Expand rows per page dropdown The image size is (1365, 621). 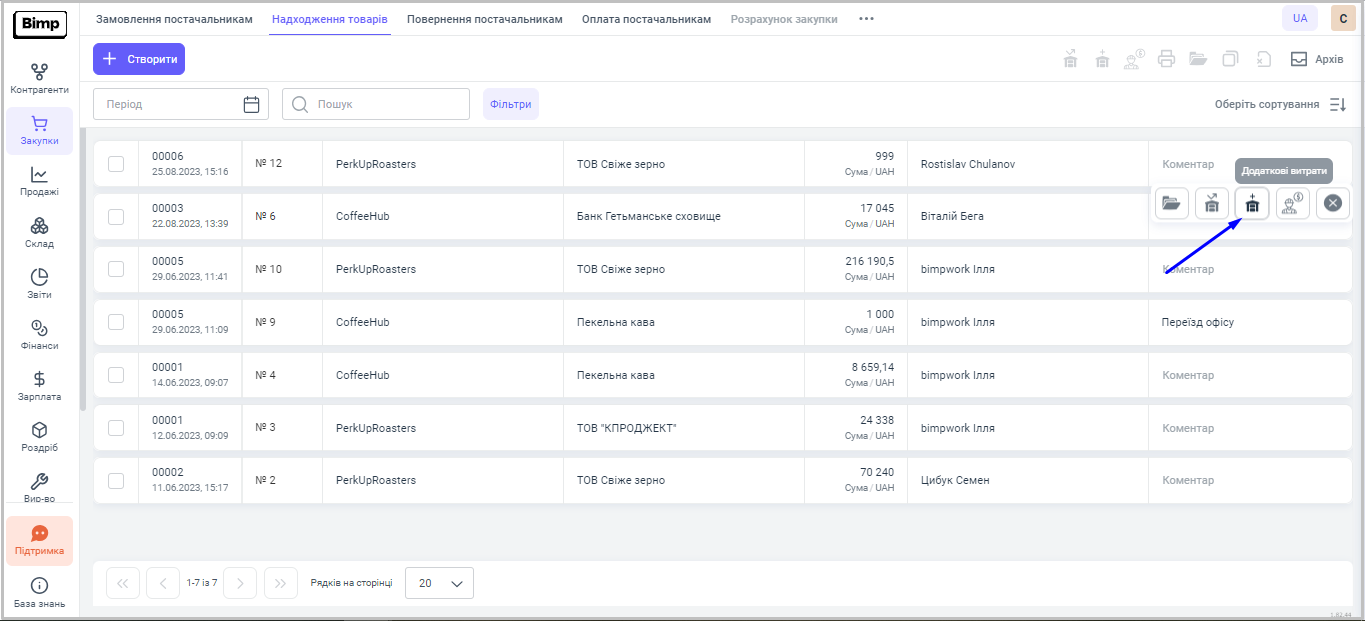tap(439, 583)
